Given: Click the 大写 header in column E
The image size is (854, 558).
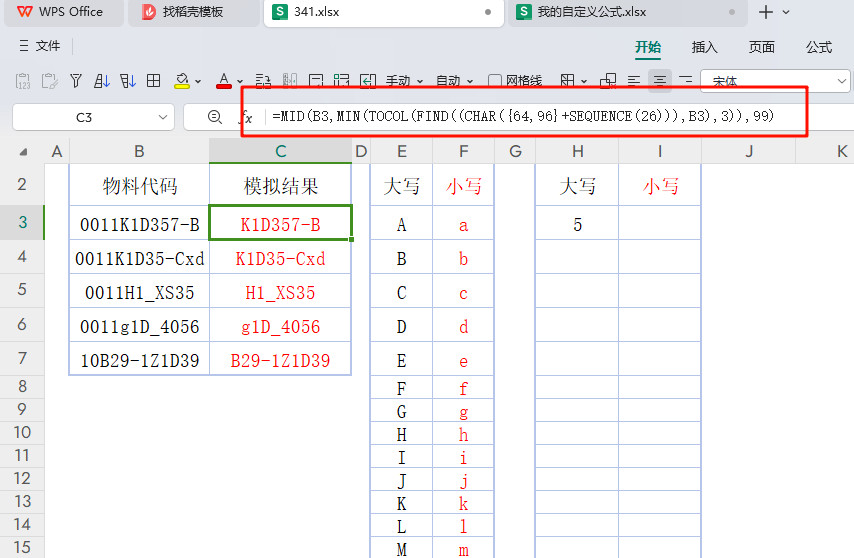Looking at the screenshot, I should pyautogui.click(x=402, y=186).
